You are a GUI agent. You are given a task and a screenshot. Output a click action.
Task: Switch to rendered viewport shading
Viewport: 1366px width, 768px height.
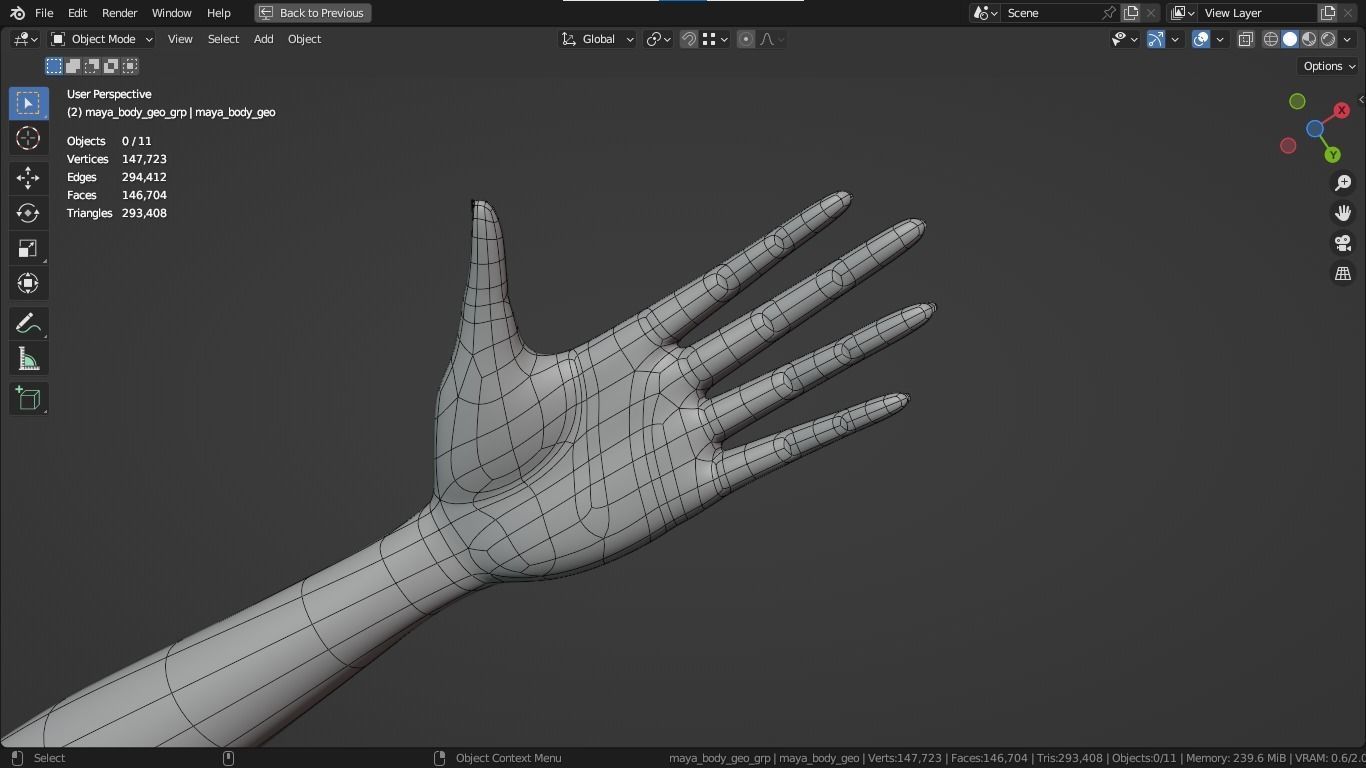(1328, 39)
